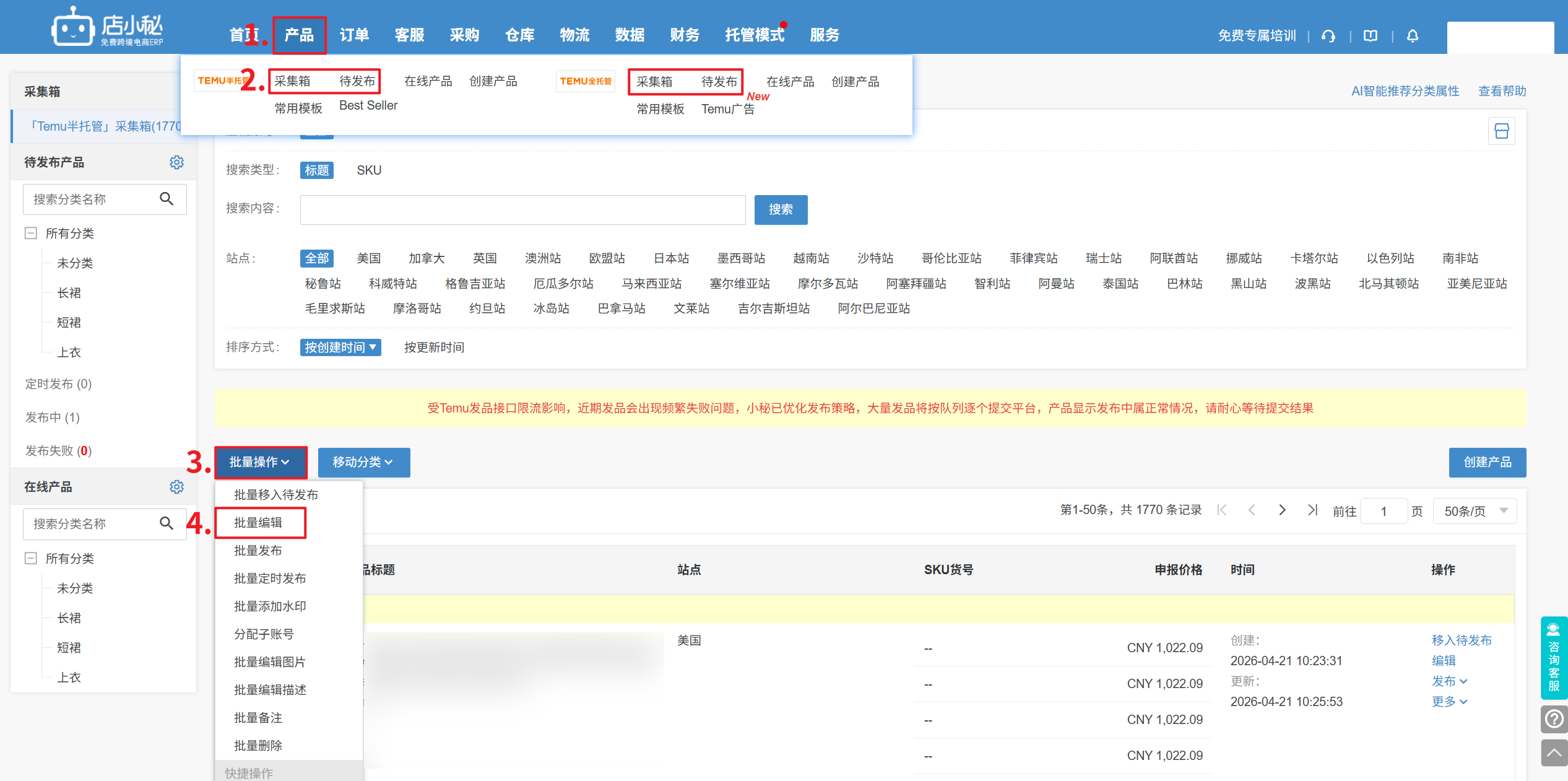Open settings gear for 在线产品 panel
This screenshot has height=781, width=1568.
coord(176,487)
